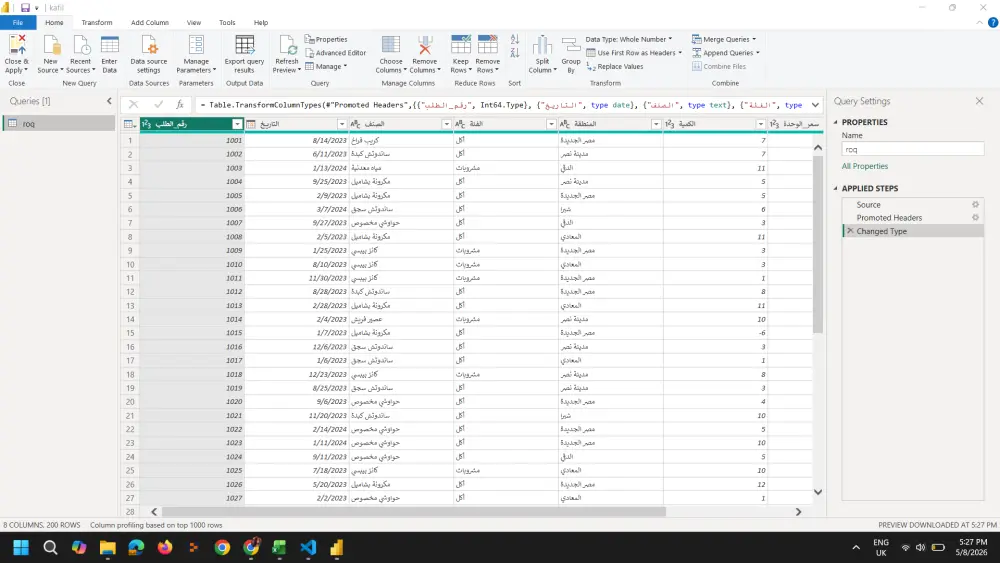Open filter dropdown for الصنف column
This screenshot has width=1000, height=563.
click(x=446, y=124)
